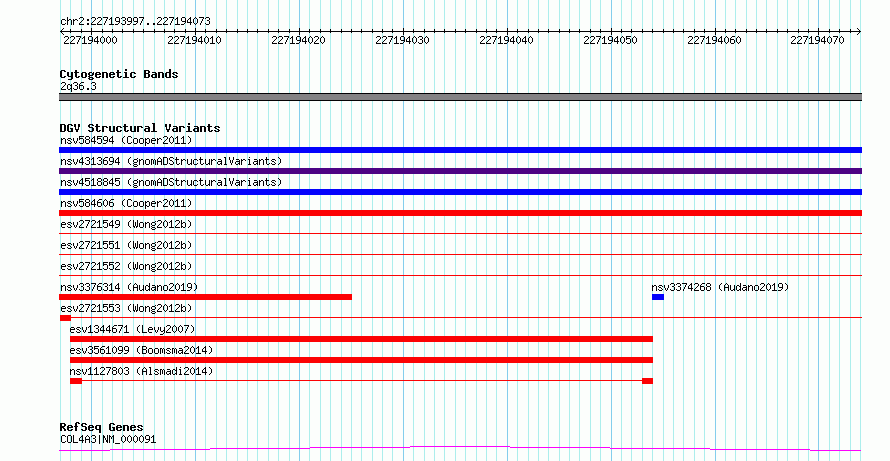The width and height of the screenshot is (890, 461).
Task: Click ruler position 227194000
Action: click(x=90, y=40)
